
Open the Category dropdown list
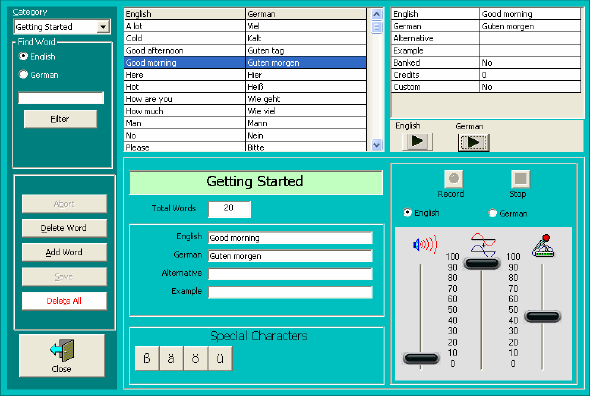pyautogui.click(x=103, y=27)
